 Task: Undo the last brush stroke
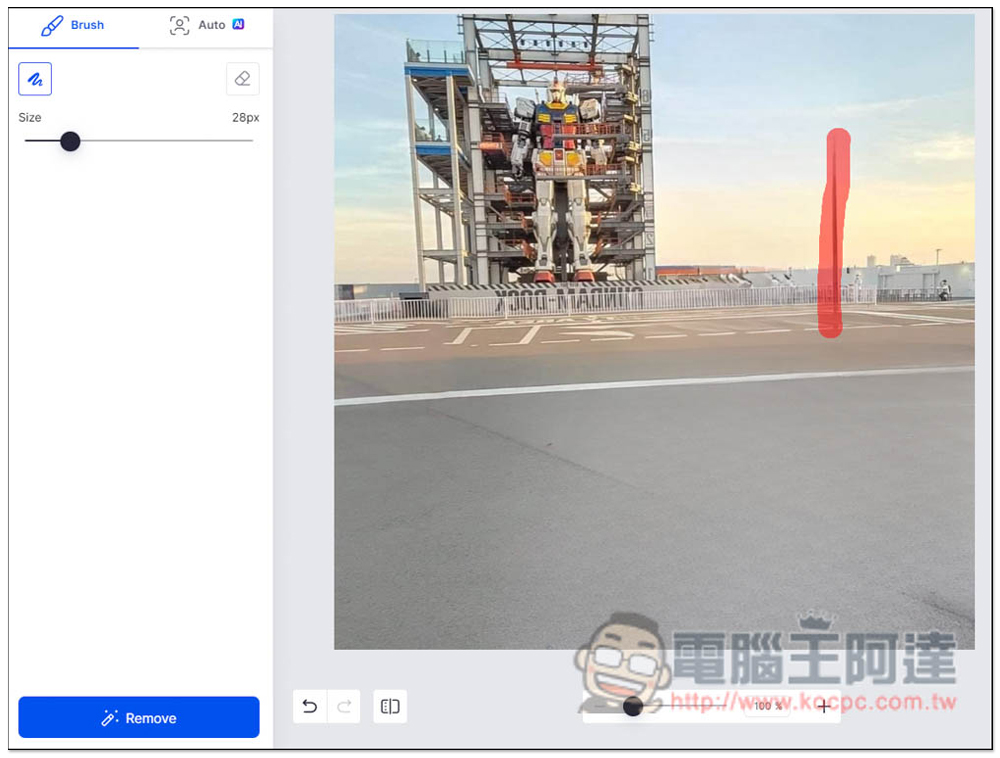tap(310, 707)
